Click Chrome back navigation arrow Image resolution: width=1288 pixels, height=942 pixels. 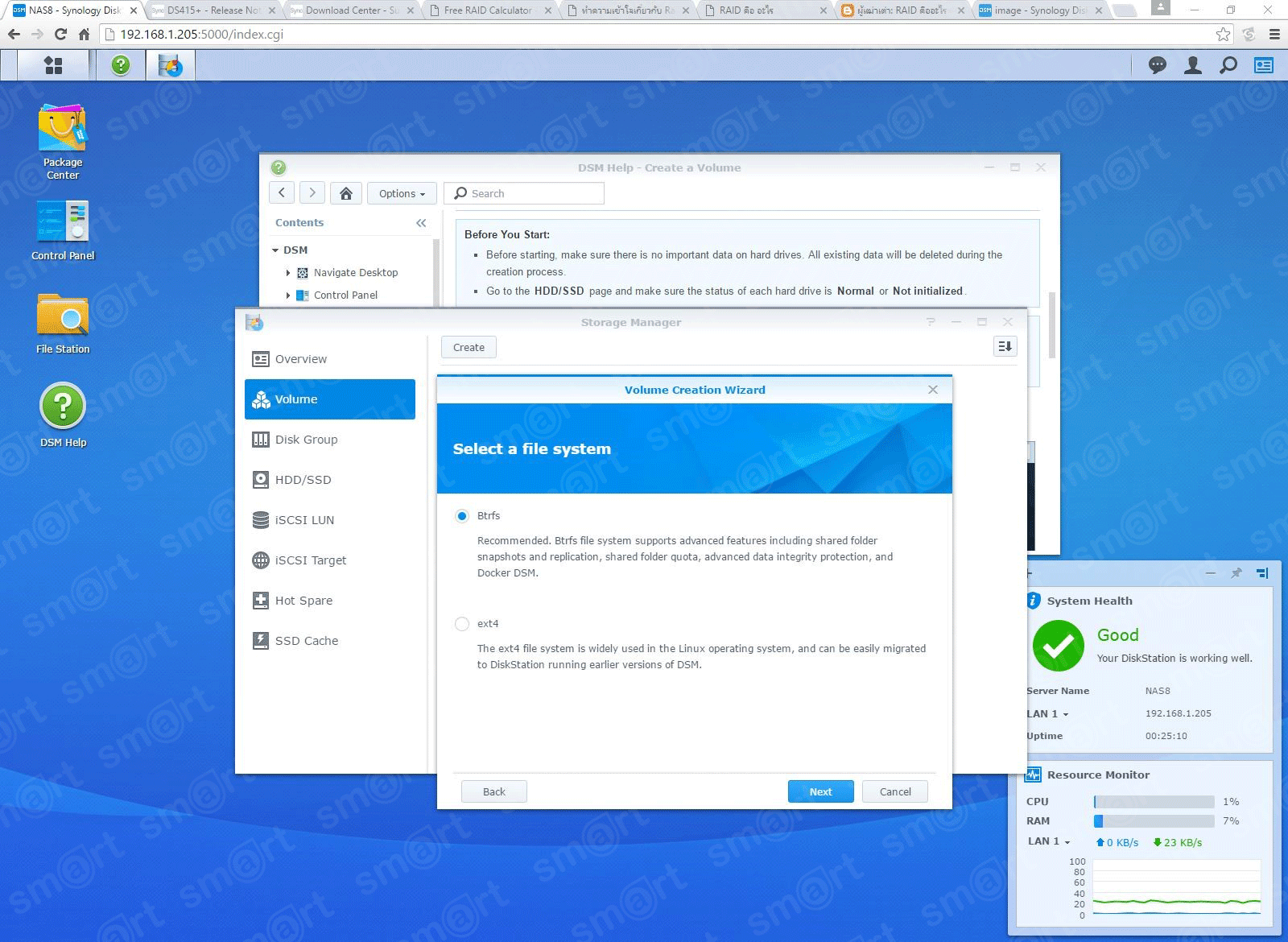tap(14, 35)
